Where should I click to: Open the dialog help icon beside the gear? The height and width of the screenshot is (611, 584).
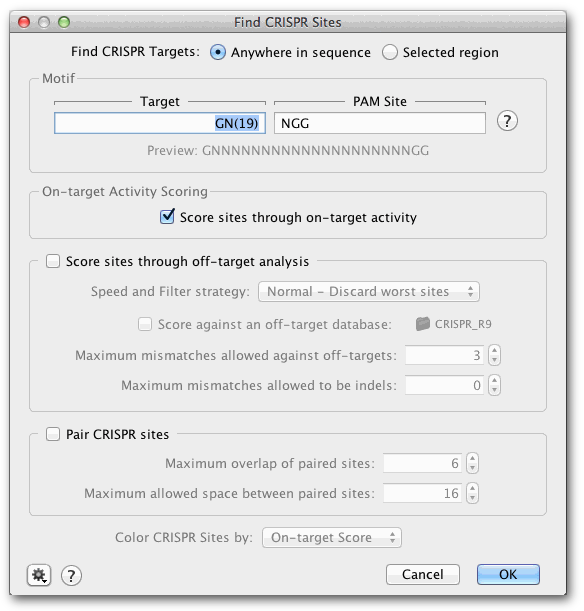click(x=71, y=576)
